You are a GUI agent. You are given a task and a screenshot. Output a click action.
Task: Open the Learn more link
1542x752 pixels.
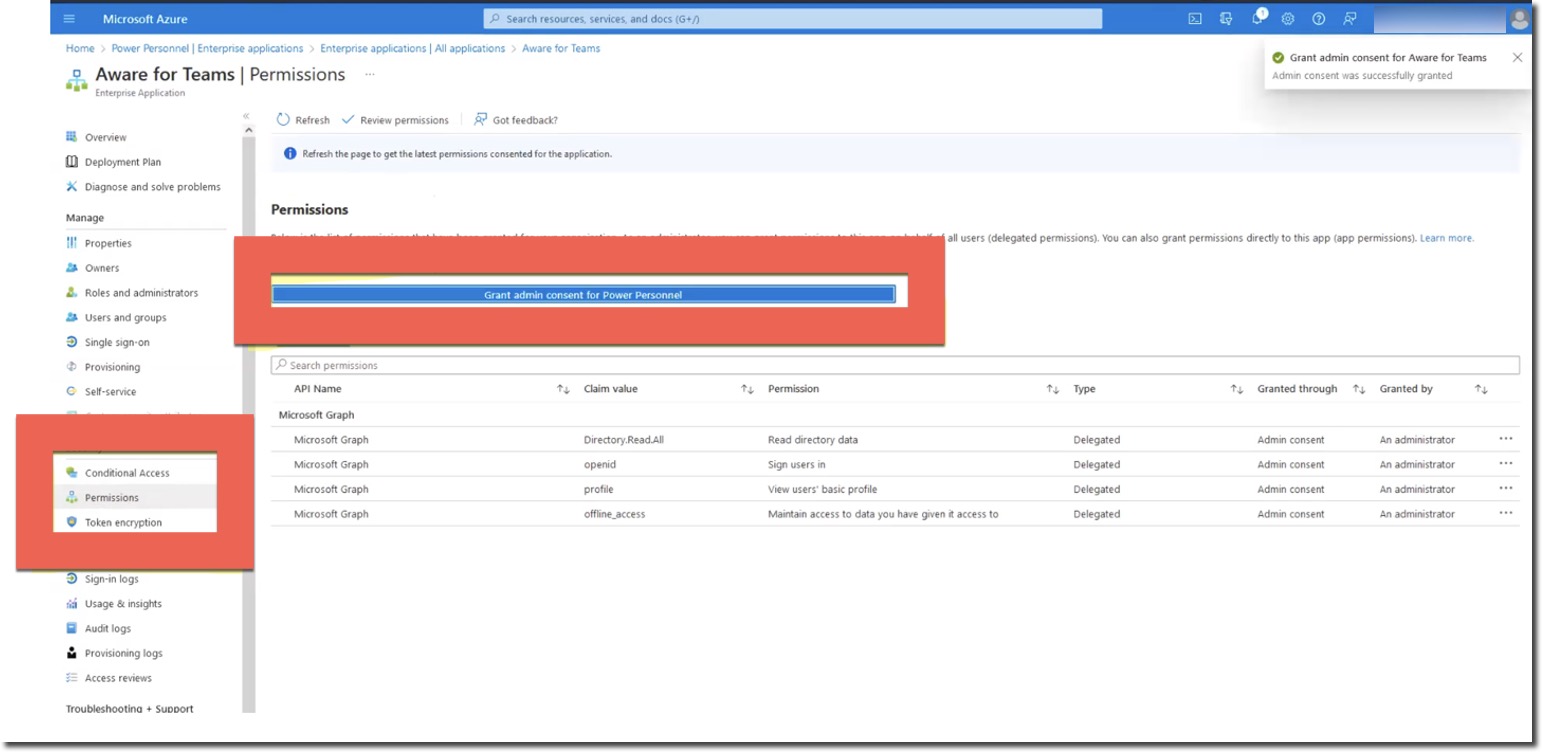pyautogui.click(x=1446, y=238)
